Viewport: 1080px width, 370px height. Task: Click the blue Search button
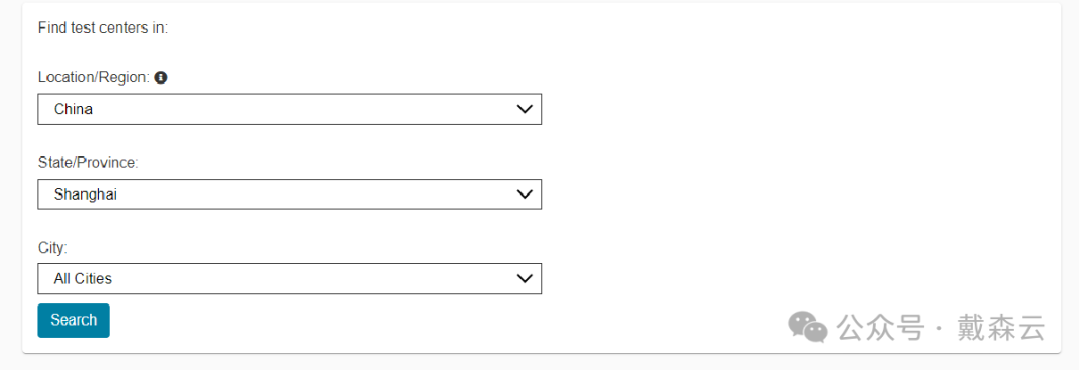(73, 320)
